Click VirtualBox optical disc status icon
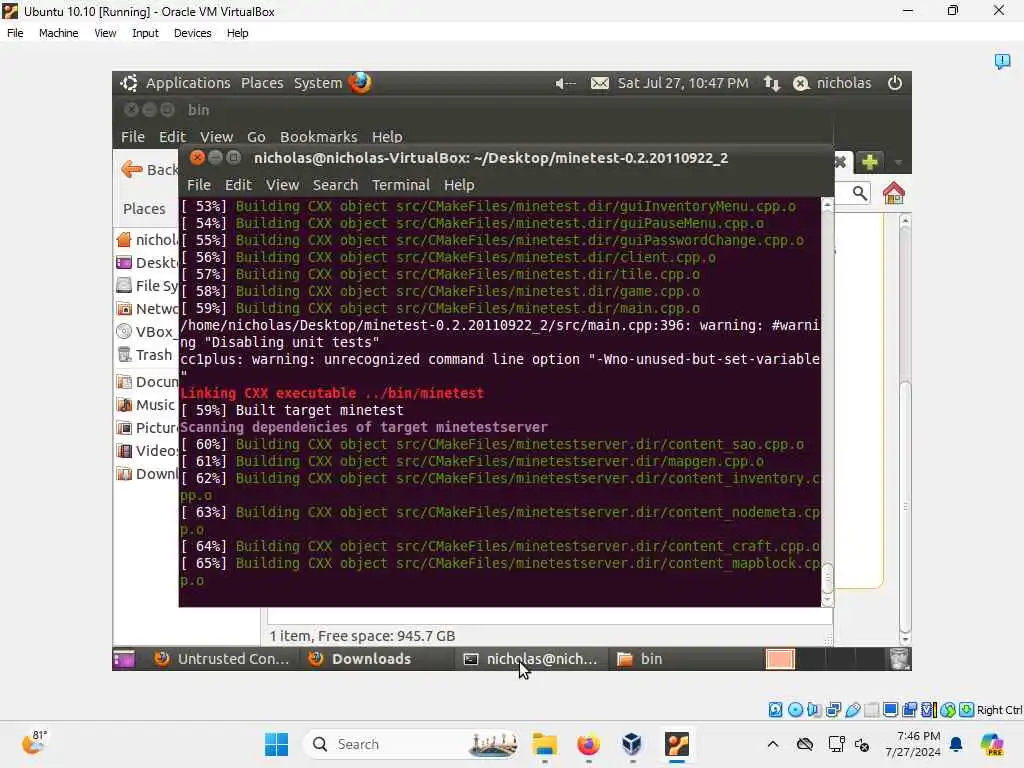Screen dimensions: 1024x768 [x=795, y=710]
